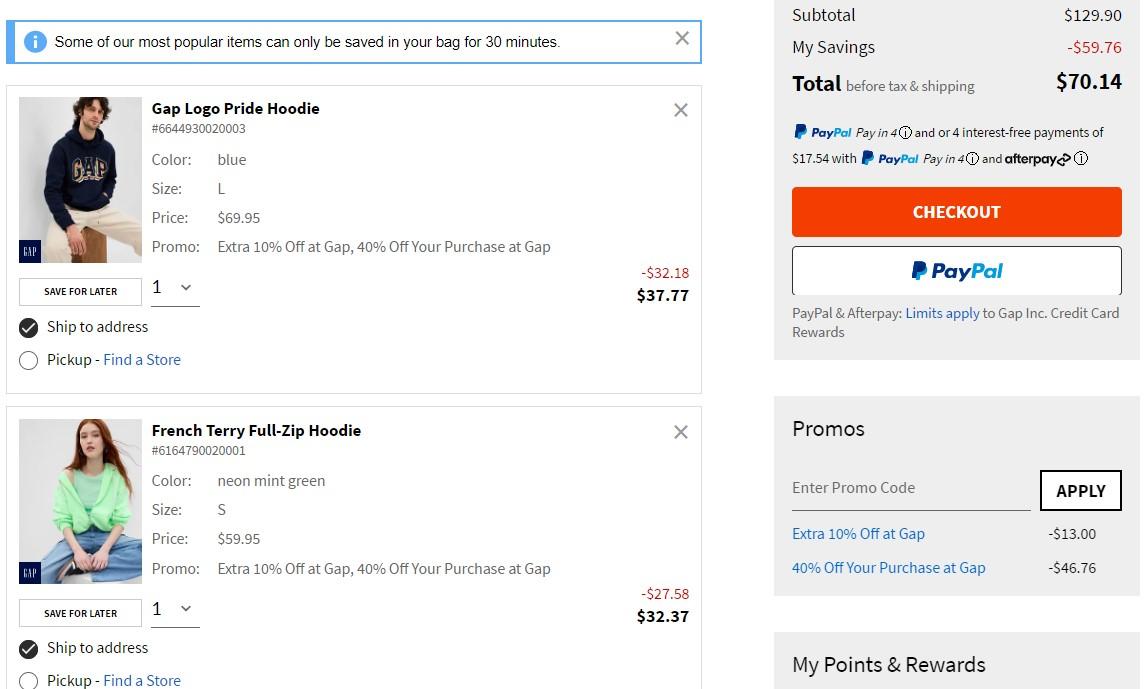Remove French Terry Full-Zip Hoodie from bag
1144x689 pixels.
point(681,432)
